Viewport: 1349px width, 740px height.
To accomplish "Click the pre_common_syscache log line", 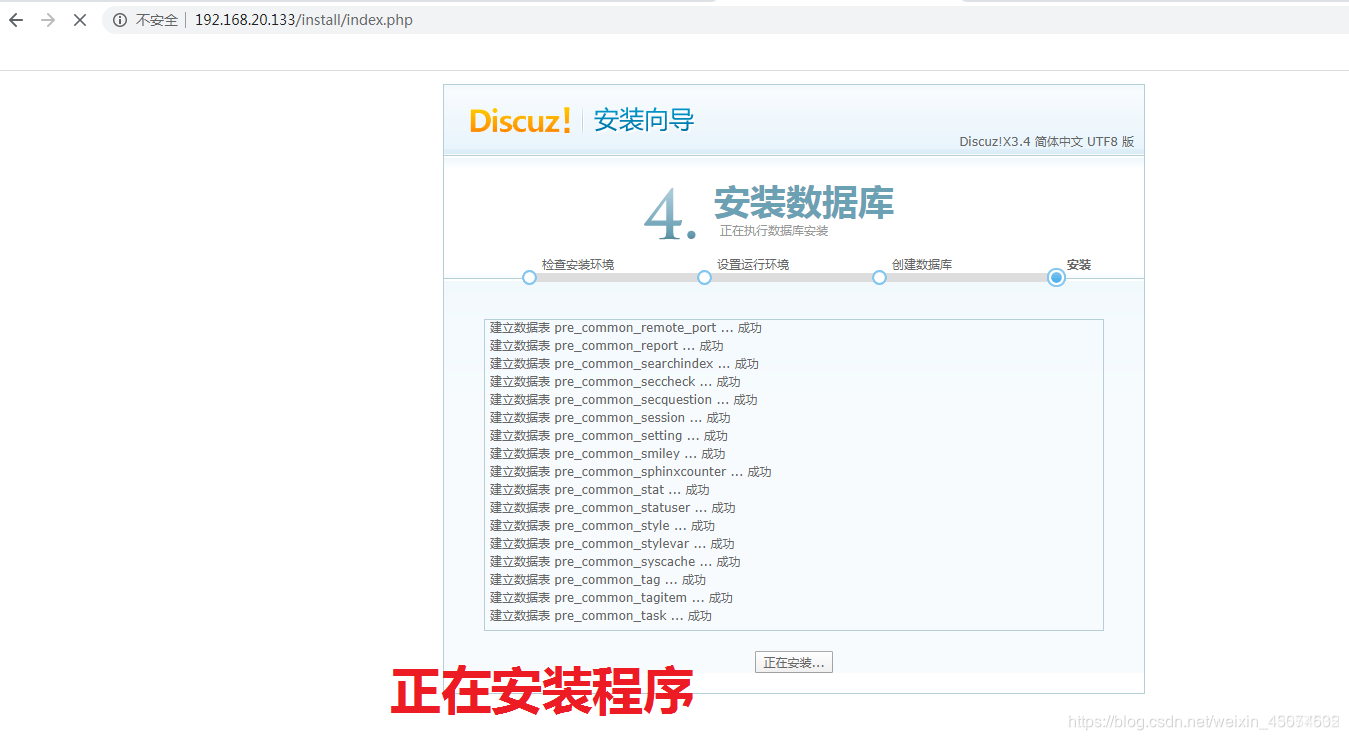I will tap(615, 562).
